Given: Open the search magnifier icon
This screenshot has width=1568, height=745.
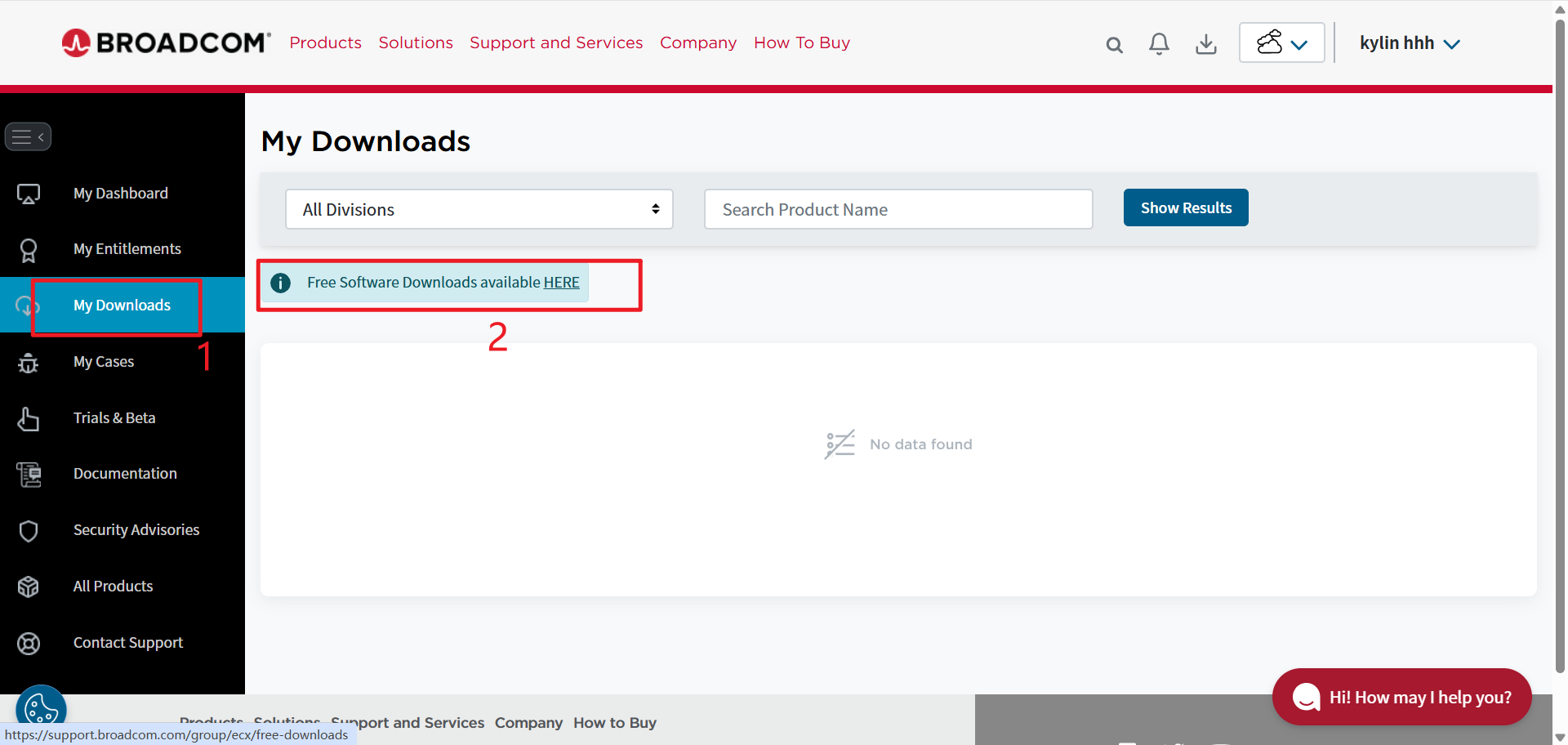Looking at the screenshot, I should point(1114,45).
